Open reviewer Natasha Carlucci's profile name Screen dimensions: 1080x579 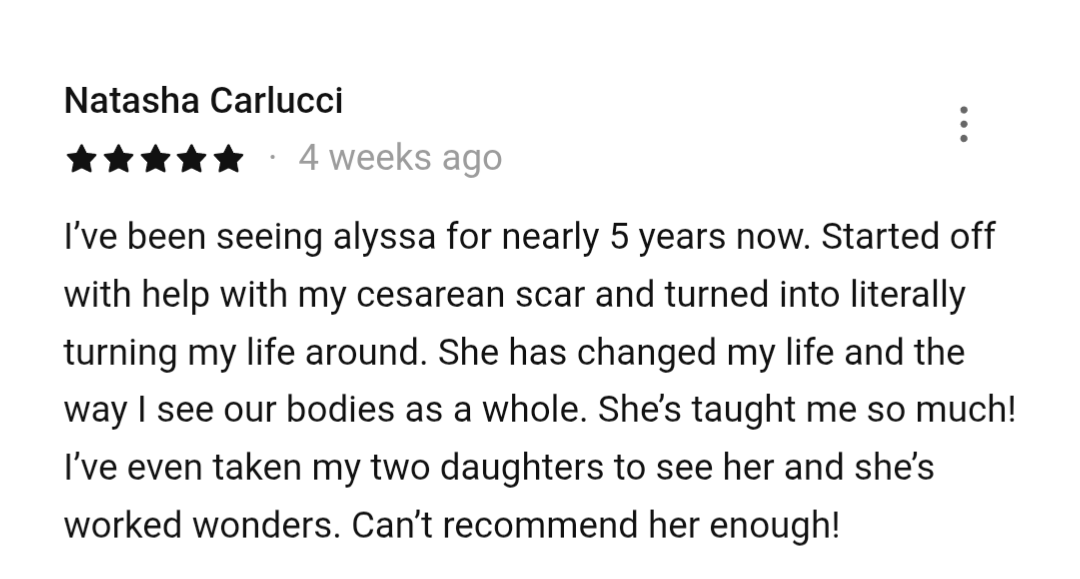pyautogui.click(x=203, y=101)
